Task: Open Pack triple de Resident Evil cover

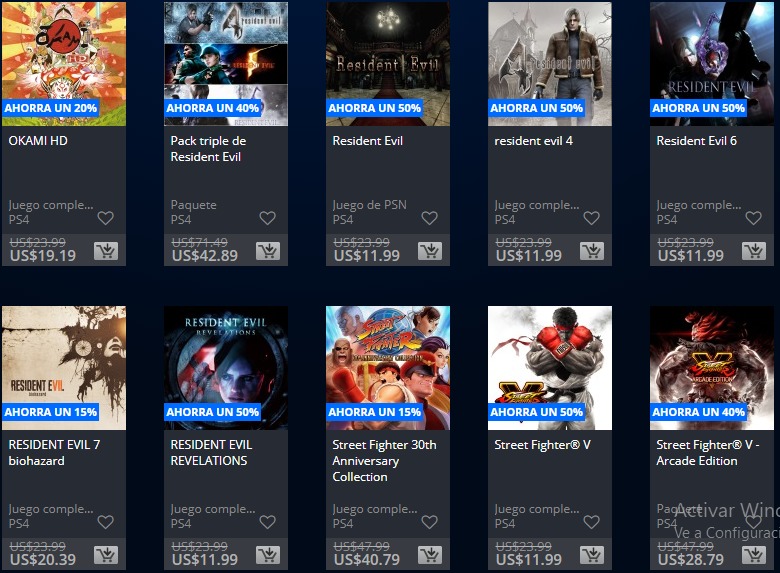Action: 226,64
